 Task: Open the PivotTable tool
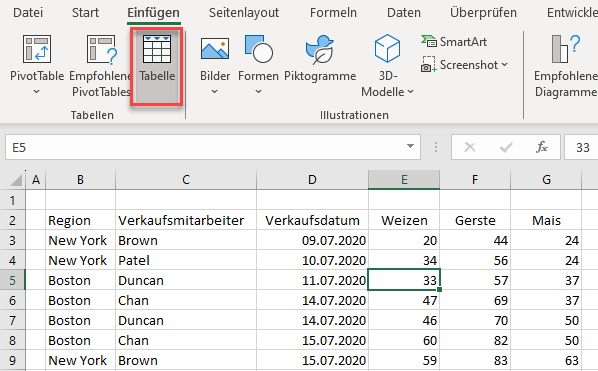coord(37,65)
